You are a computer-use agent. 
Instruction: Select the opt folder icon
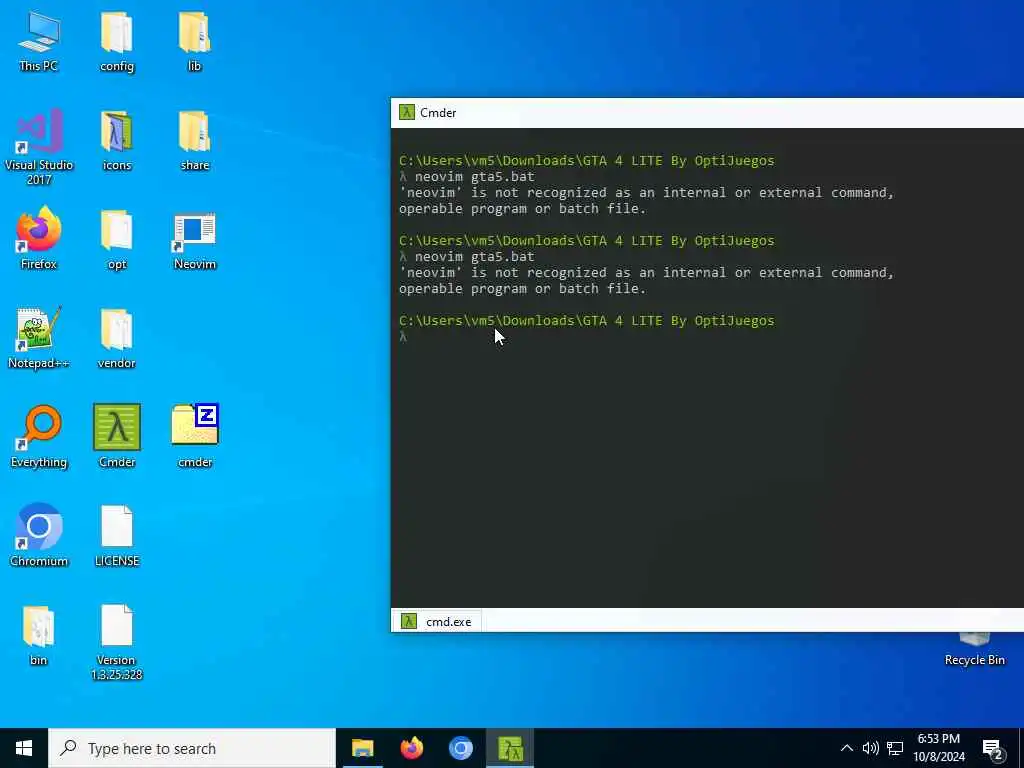(x=117, y=239)
